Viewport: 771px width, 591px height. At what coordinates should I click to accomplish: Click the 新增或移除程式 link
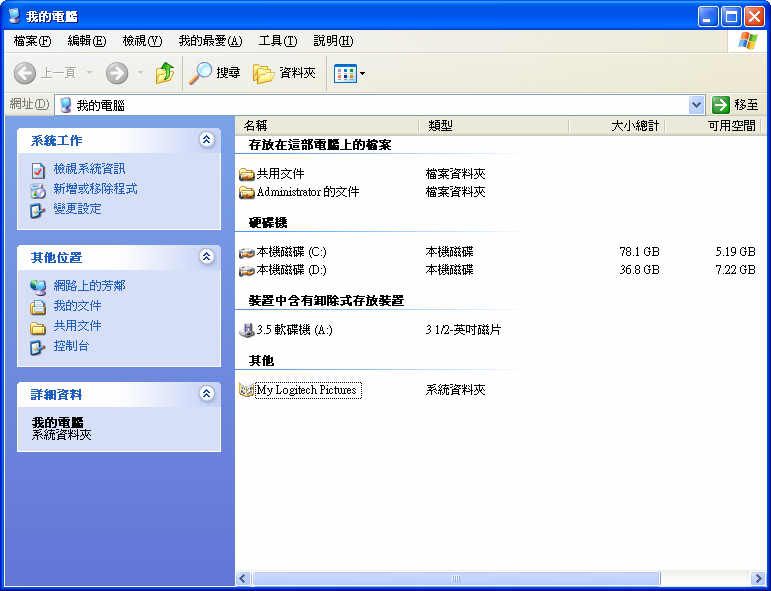(95, 189)
